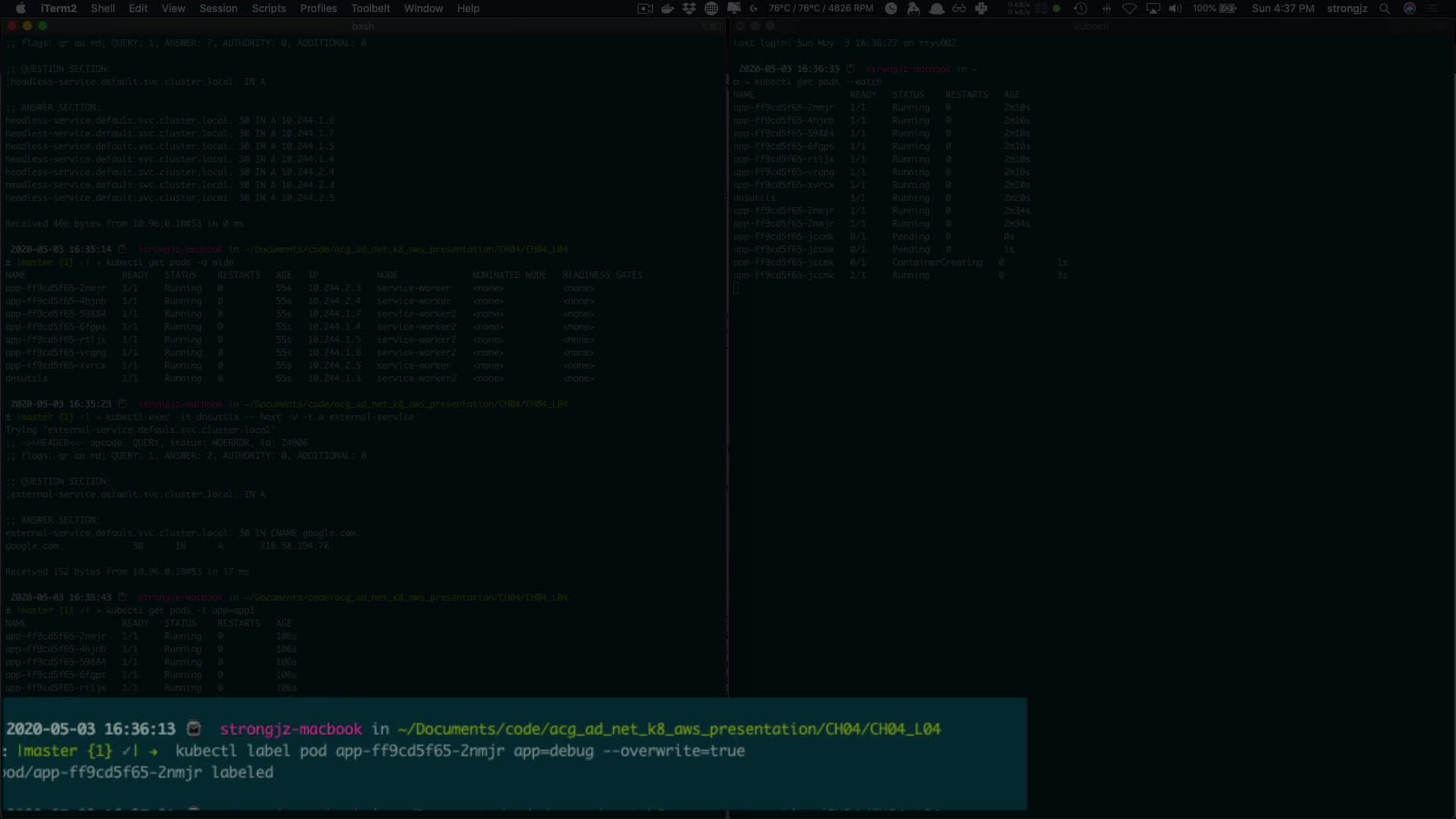Click the Sun 4:37 PM clock

(1282, 8)
